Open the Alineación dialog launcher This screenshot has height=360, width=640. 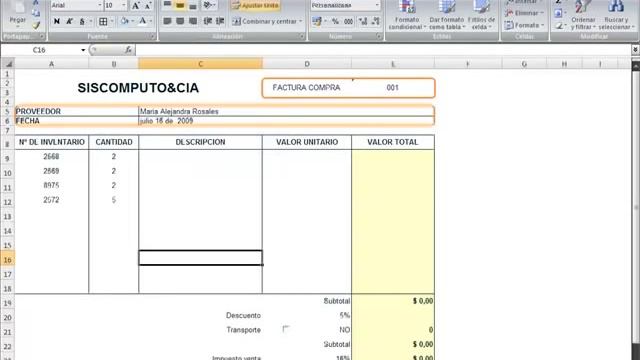(x=302, y=37)
